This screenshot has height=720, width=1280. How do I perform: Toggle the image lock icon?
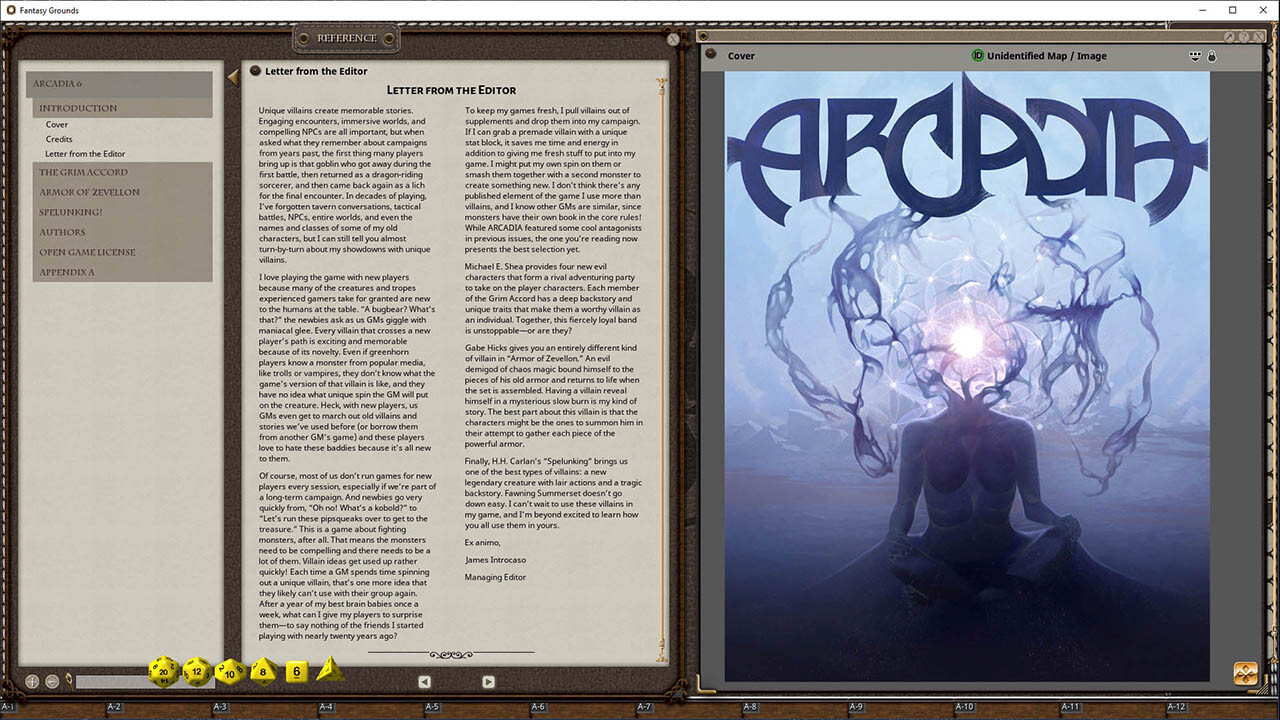click(x=1212, y=56)
